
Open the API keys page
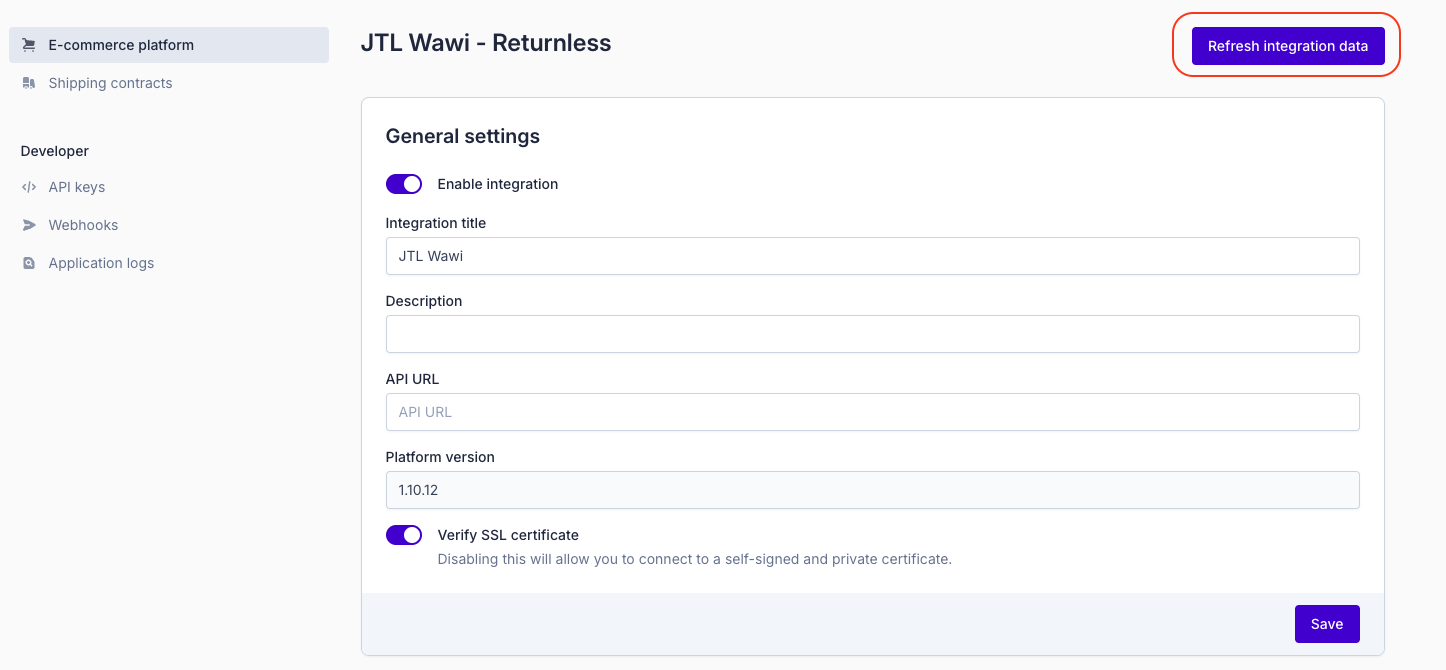(x=77, y=187)
